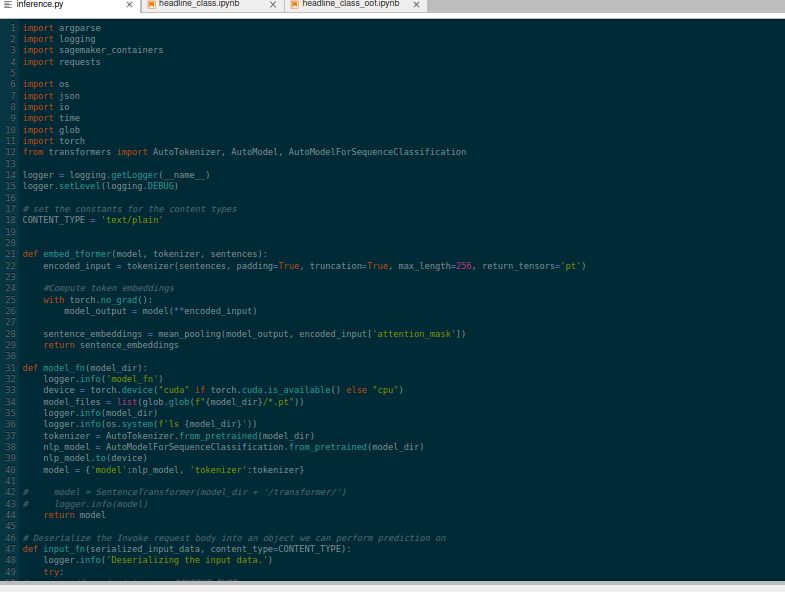
Task: Click function name 'embed_tformer' on line 21
Action: [x=77, y=254]
